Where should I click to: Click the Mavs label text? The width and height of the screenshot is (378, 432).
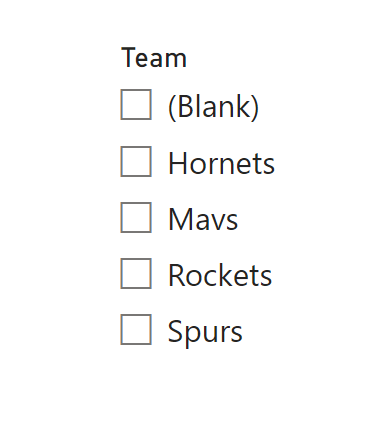[x=203, y=219]
